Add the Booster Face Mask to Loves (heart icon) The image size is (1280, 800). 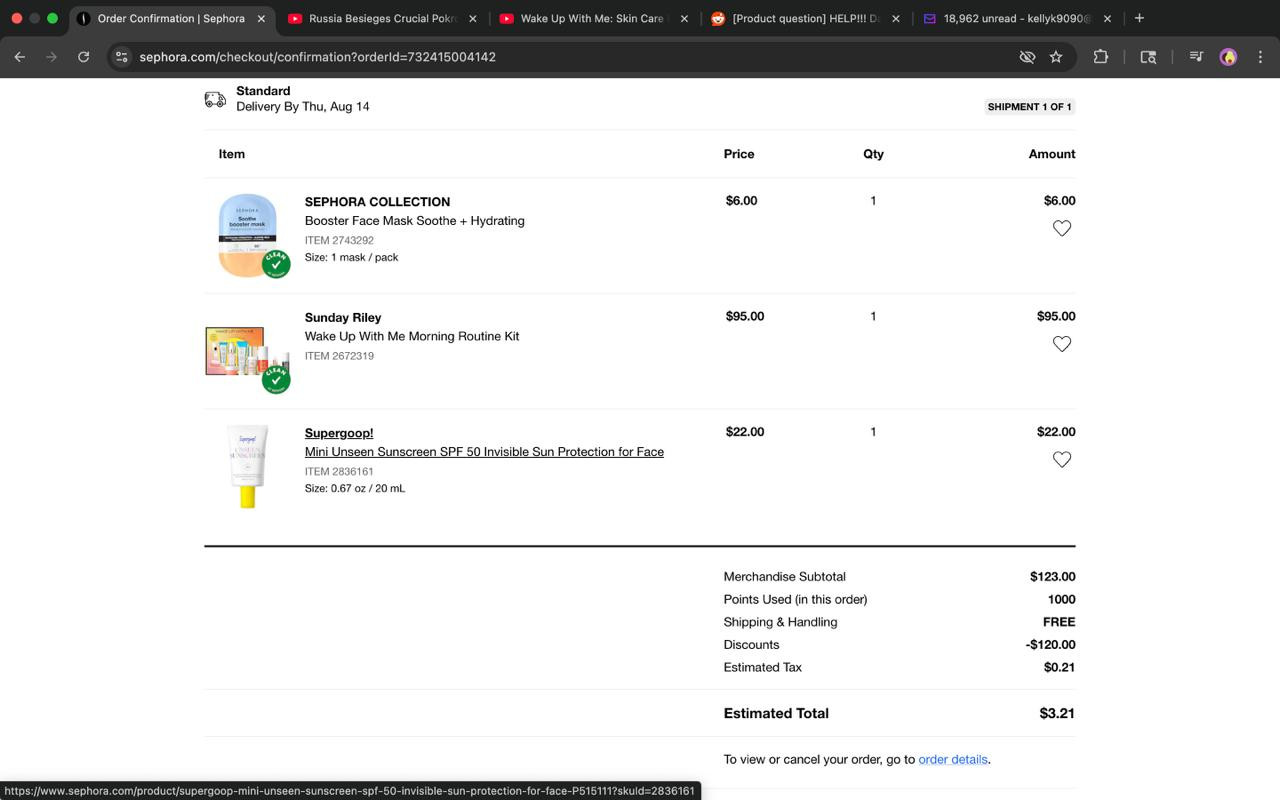[x=1062, y=228]
